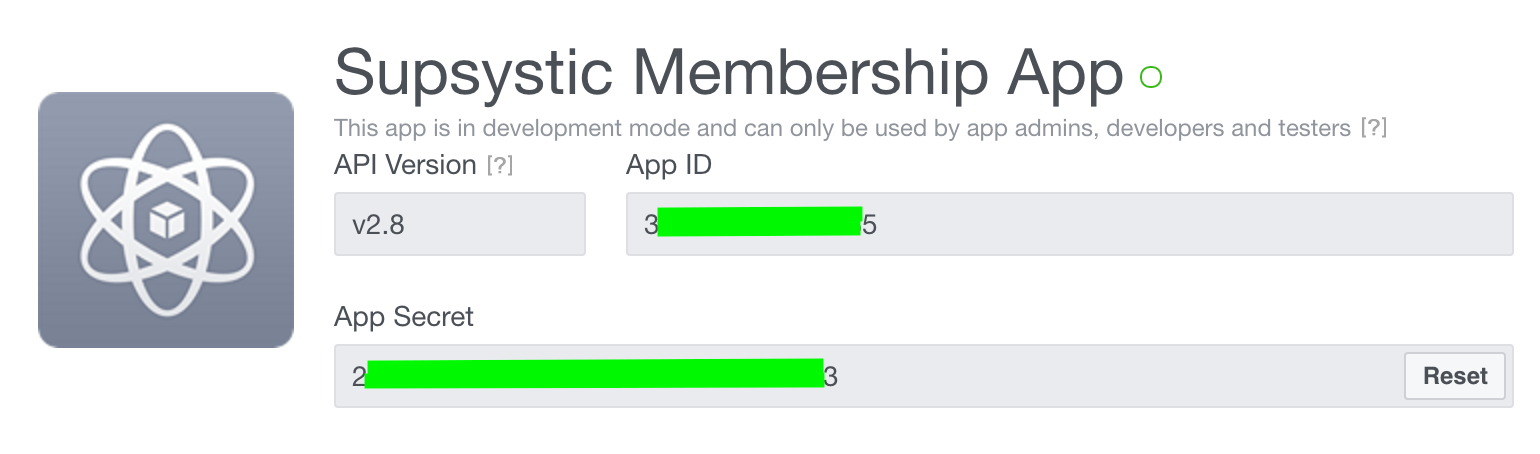Click the API Version label
This screenshot has width=1540, height=454.
(405, 165)
